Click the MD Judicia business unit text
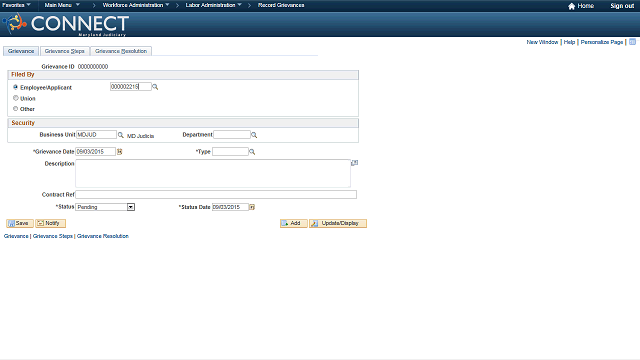Image resolution: width=640 pixels, height=360 pixels. click(x=140, y=136)
